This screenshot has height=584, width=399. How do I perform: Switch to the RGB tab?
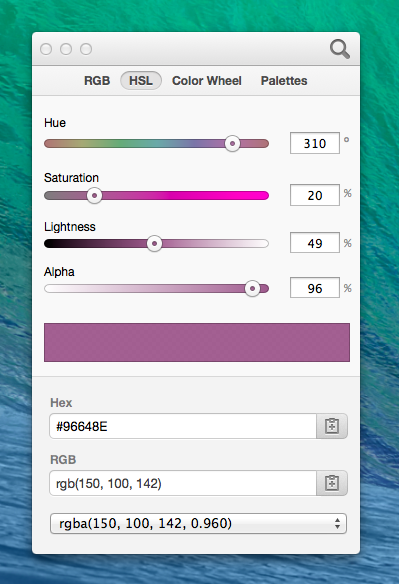click(97, 80)
